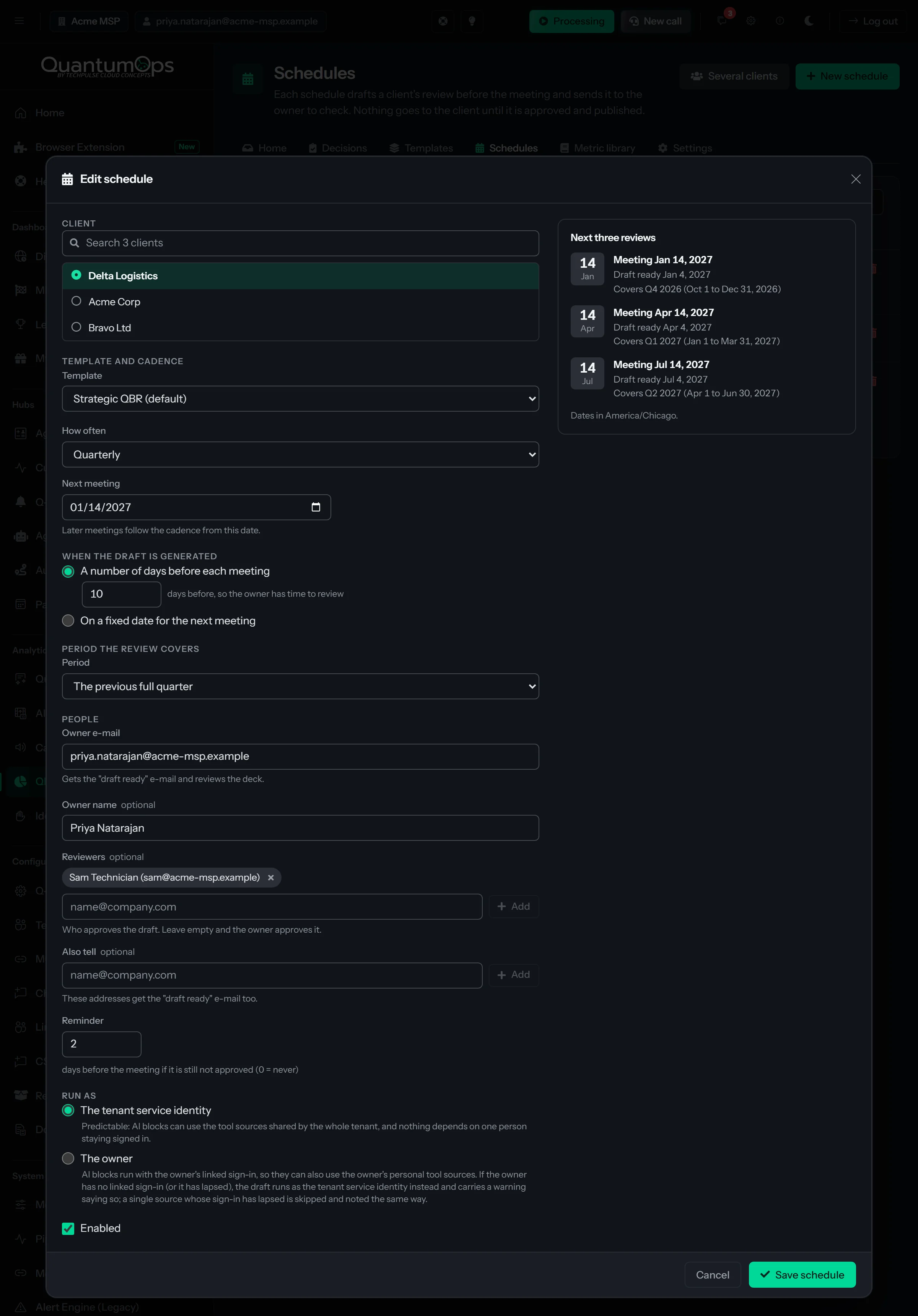Click the hamburger menu icon in the top bar
The width and height of the screenshot is (918, 1316).
click(x=20, y=21)
